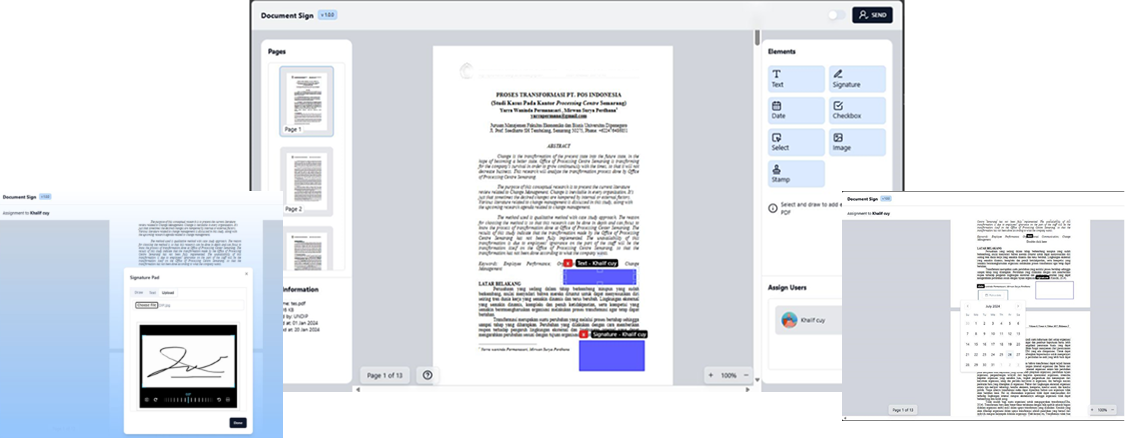Zoom out with the minus icon in main window
The image size is (1125, 438).
coord(746,376)
